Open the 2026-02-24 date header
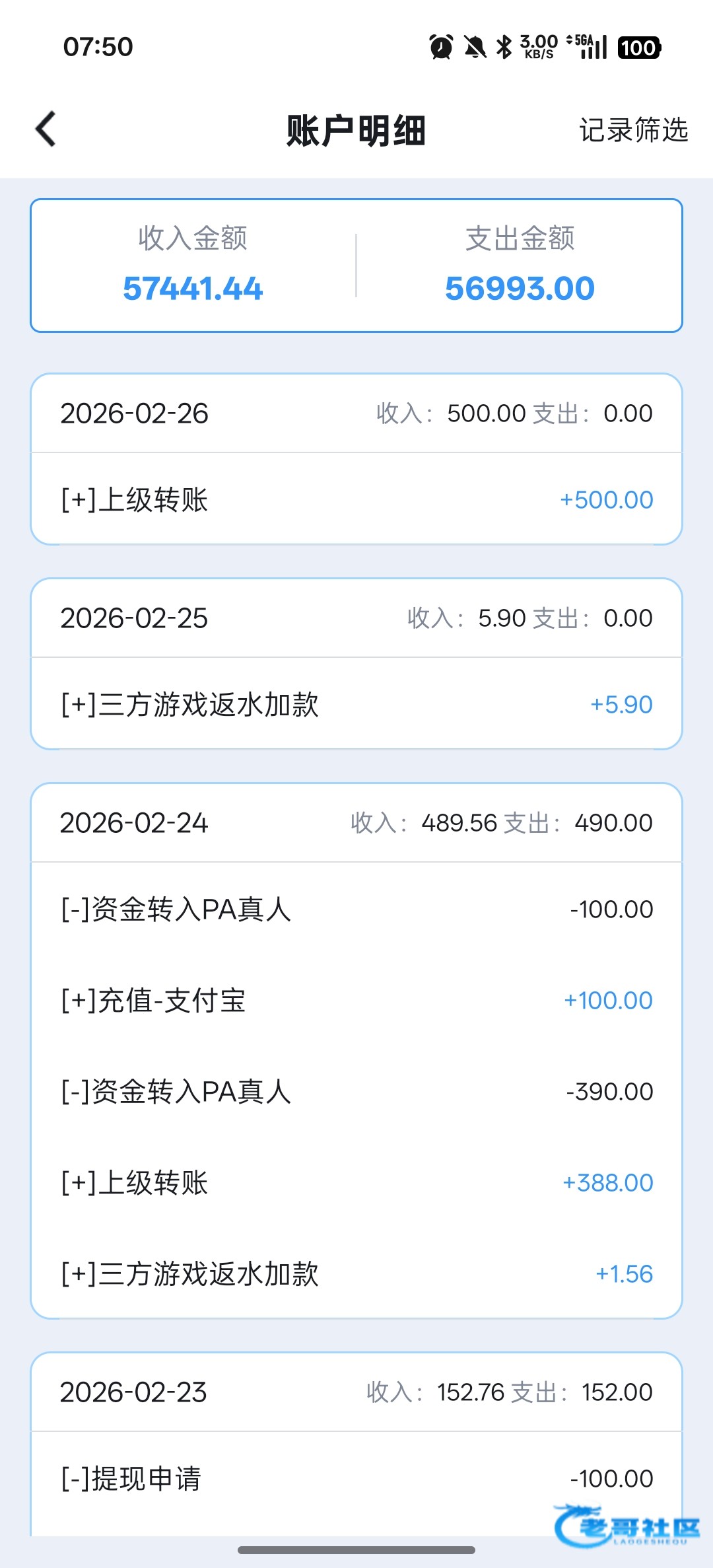This screenshot has width=713, height=1568. (356, 823)
